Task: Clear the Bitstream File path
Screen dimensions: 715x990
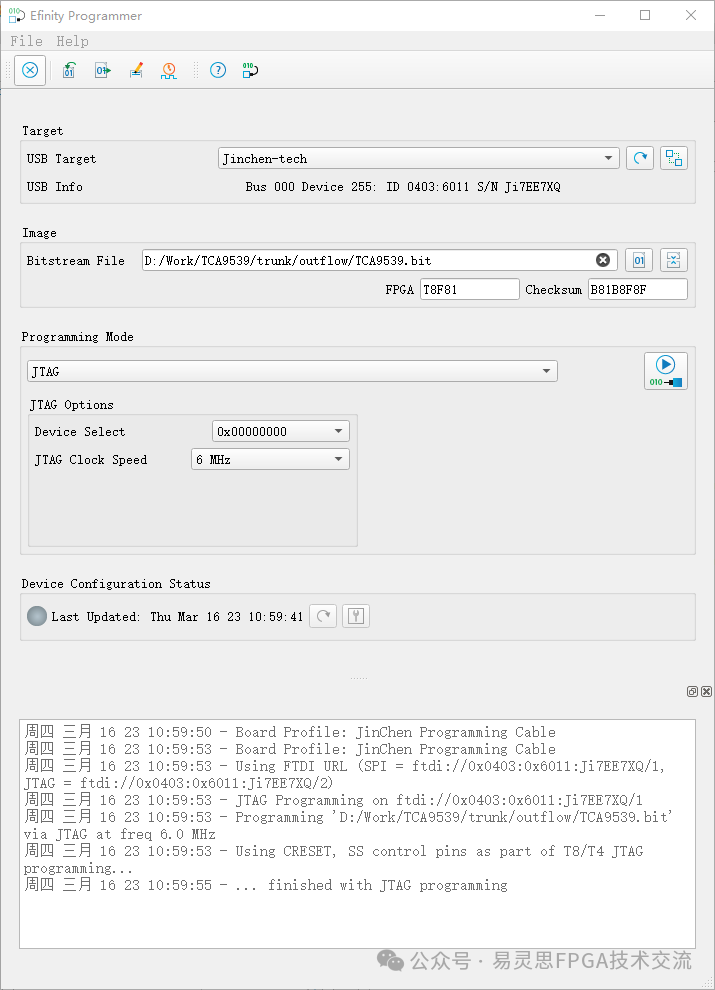Action: (x=603, y=260)
